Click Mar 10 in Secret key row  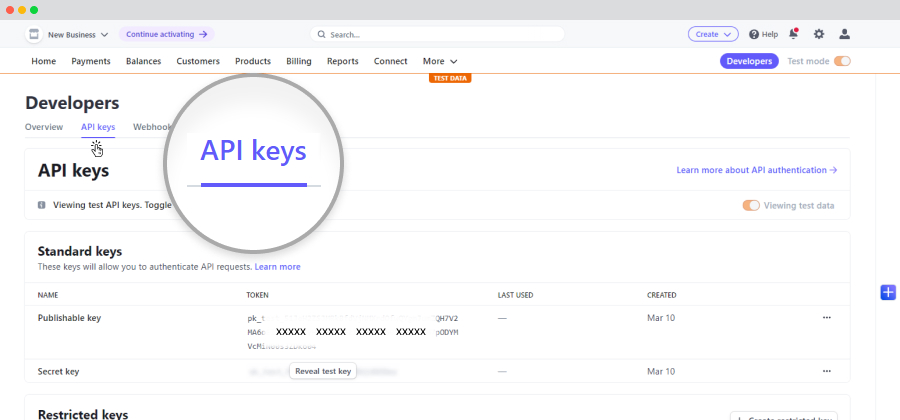pyautogui.click(x=661, y=371)
